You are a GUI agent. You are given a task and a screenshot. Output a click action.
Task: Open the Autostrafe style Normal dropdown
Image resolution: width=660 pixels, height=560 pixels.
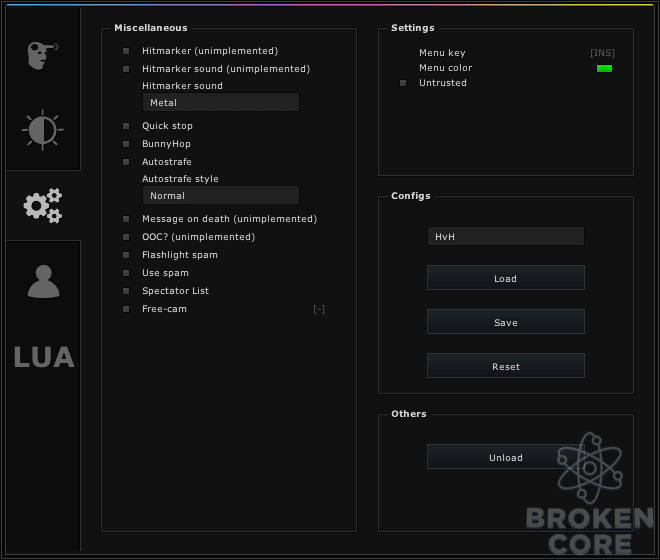pyautogui.click(x=221, y=195)
